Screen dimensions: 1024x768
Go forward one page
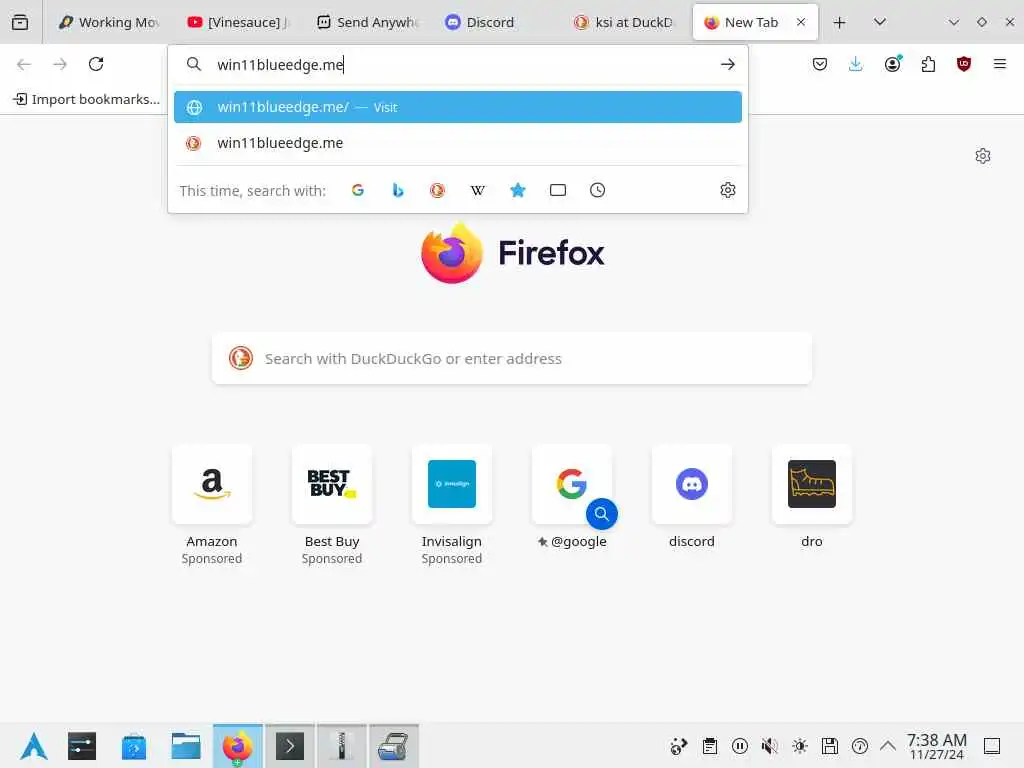click(x=60, y=64)
